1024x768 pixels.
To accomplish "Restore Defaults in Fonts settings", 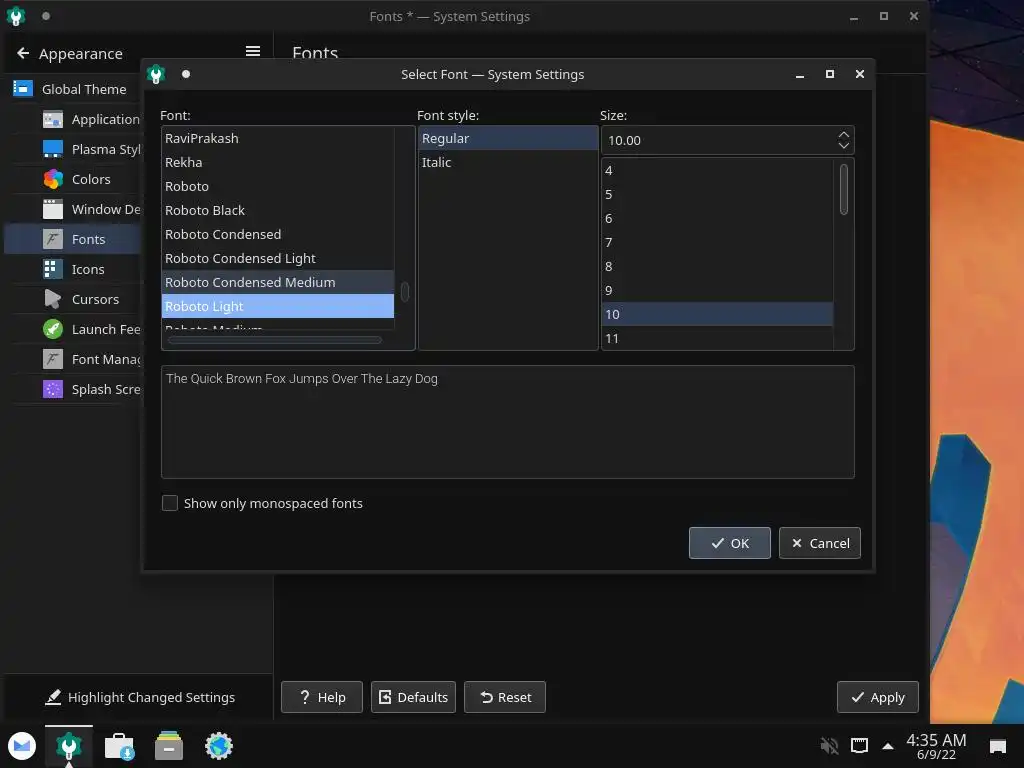I will (x=413, y=697).
